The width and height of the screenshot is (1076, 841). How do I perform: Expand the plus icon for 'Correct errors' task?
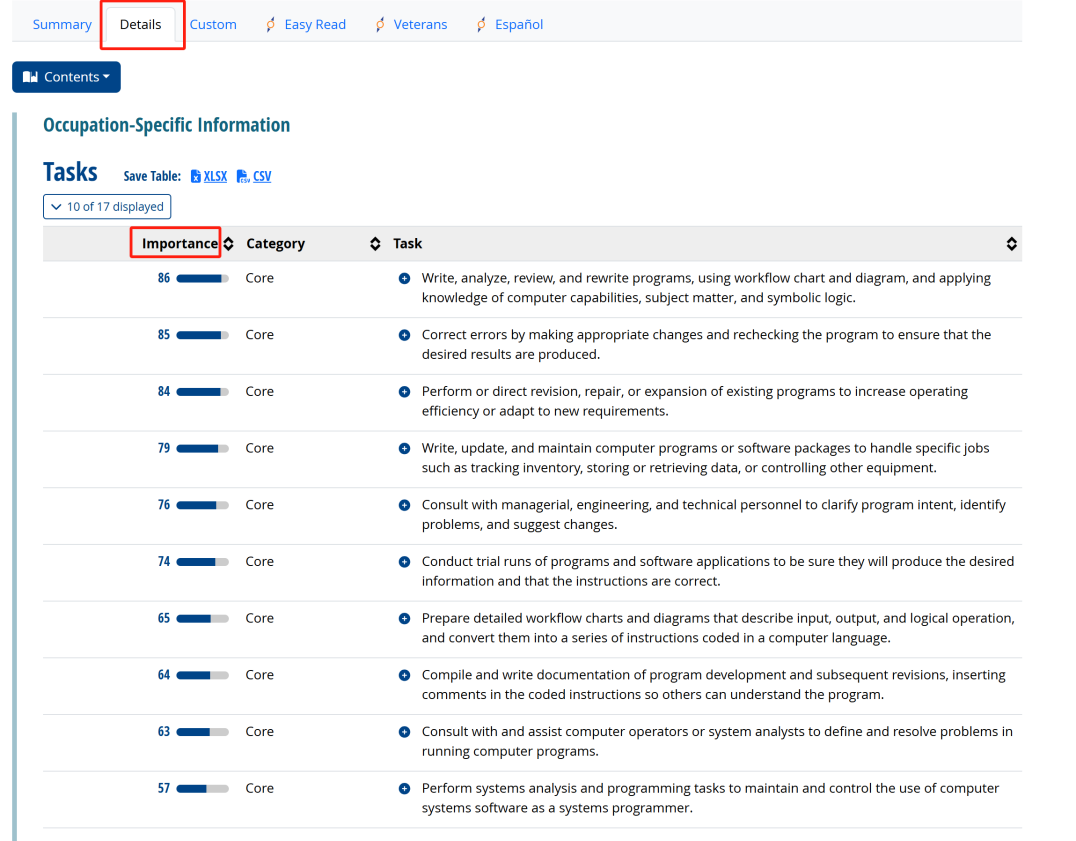pos(404,335)
